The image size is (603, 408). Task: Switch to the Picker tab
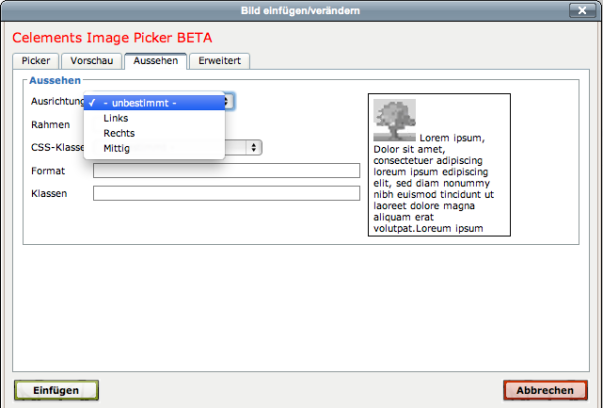(x=35, y=61)
